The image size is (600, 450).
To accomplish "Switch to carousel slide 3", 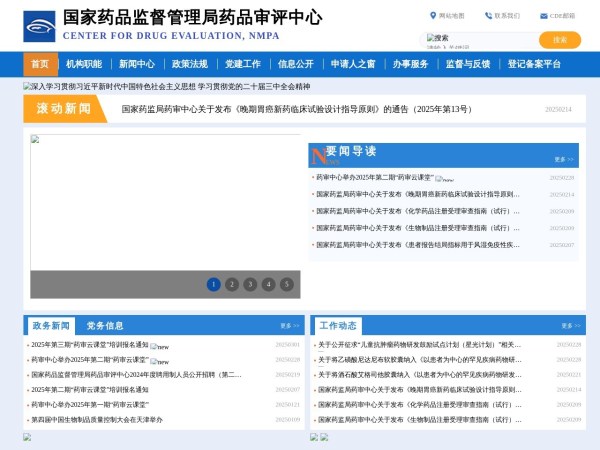I will (250, 284).
